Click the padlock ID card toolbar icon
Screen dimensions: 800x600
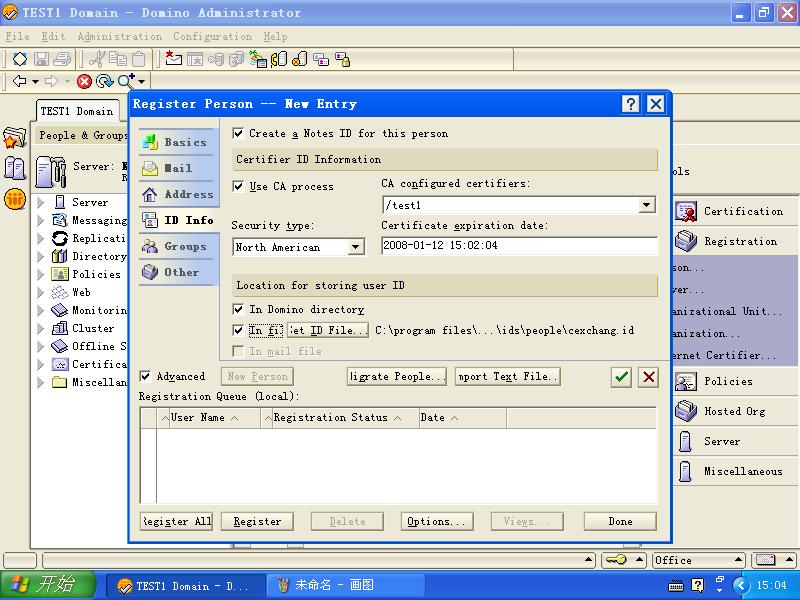(342, 60)
